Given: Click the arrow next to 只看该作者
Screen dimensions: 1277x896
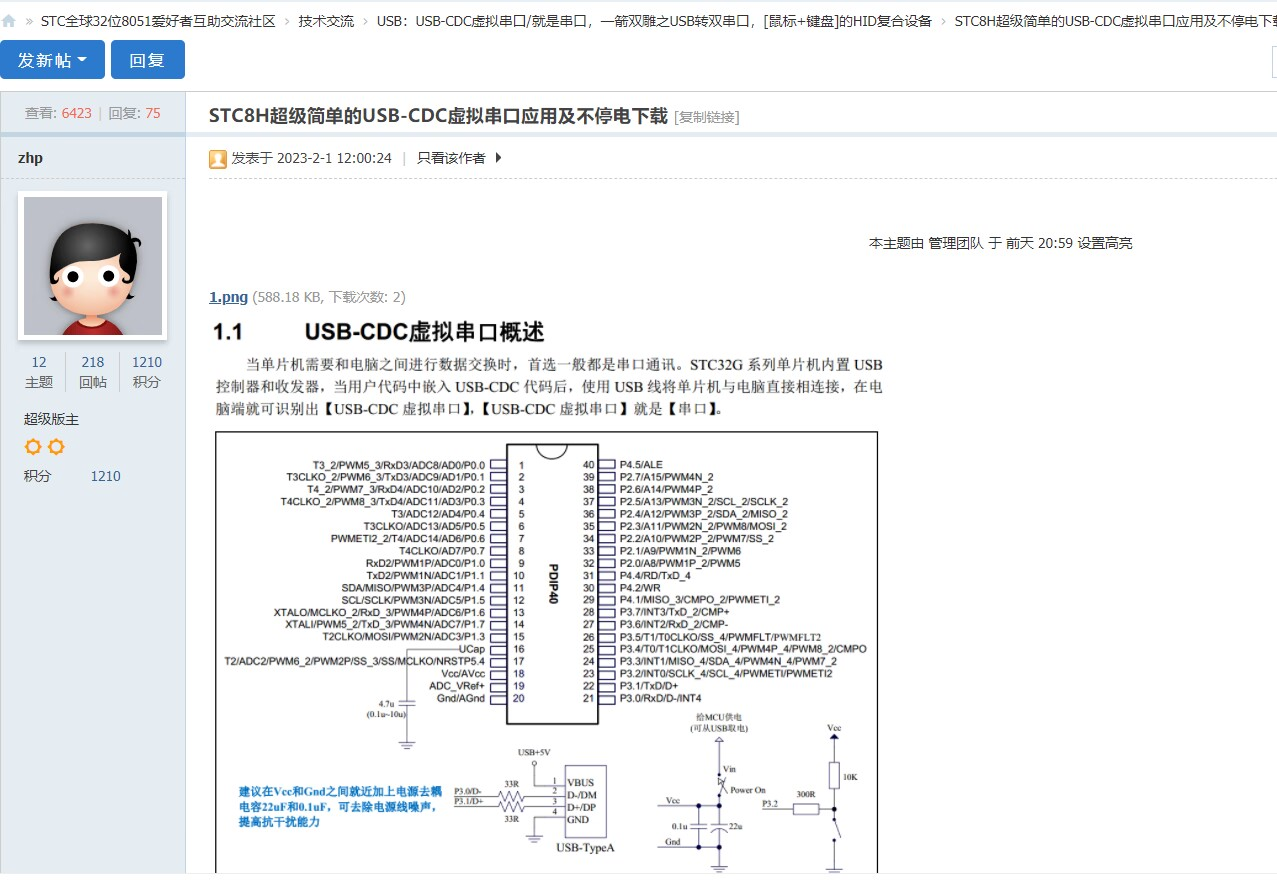Looking at the screenshot, I should [498, 158].
